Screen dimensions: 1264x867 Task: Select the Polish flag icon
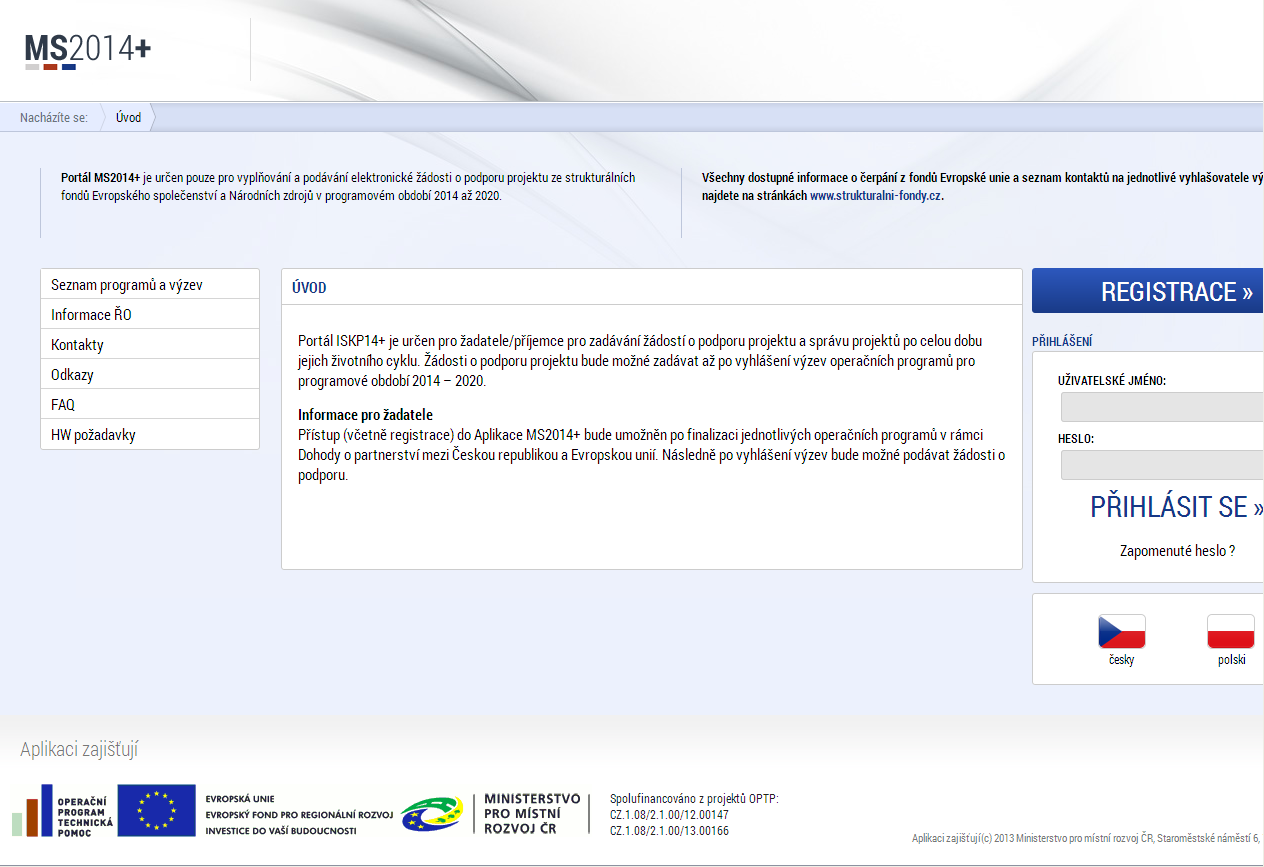click(1231, 631)
